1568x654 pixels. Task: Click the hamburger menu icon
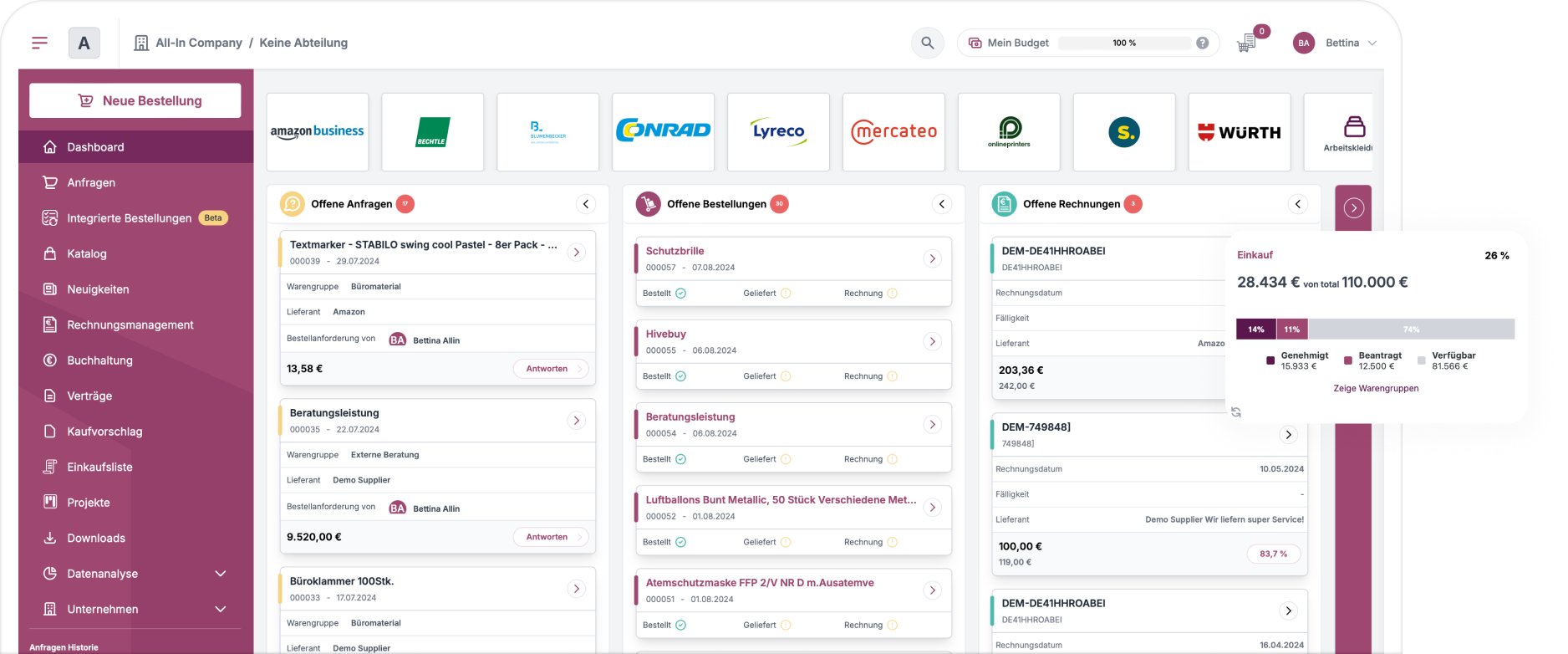point(39,43)
